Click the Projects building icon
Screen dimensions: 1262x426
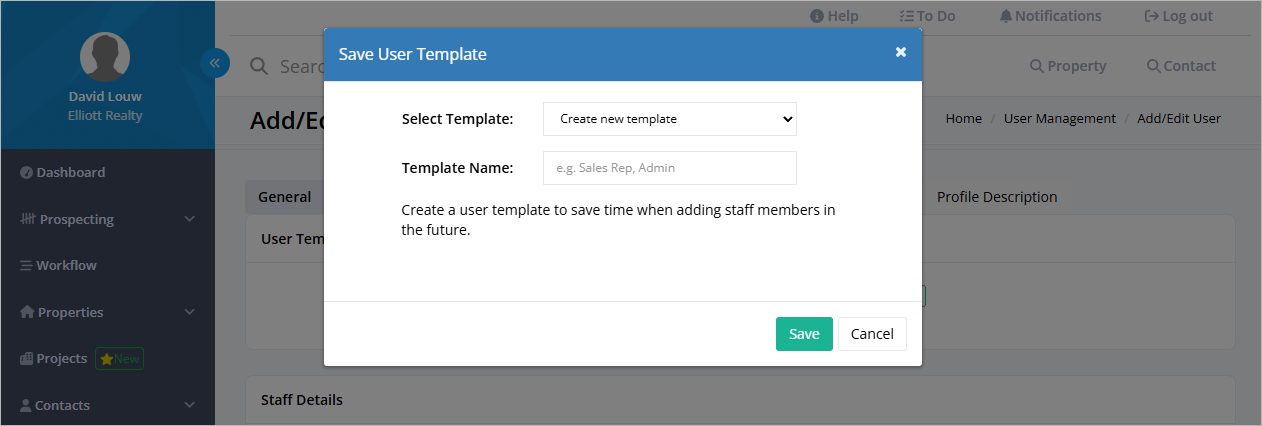pyautogui.click(x=27, y=358)
